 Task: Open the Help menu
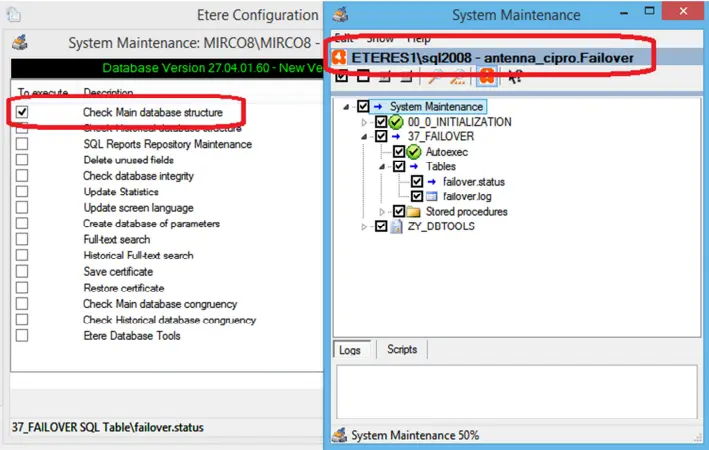coord(418,38)
